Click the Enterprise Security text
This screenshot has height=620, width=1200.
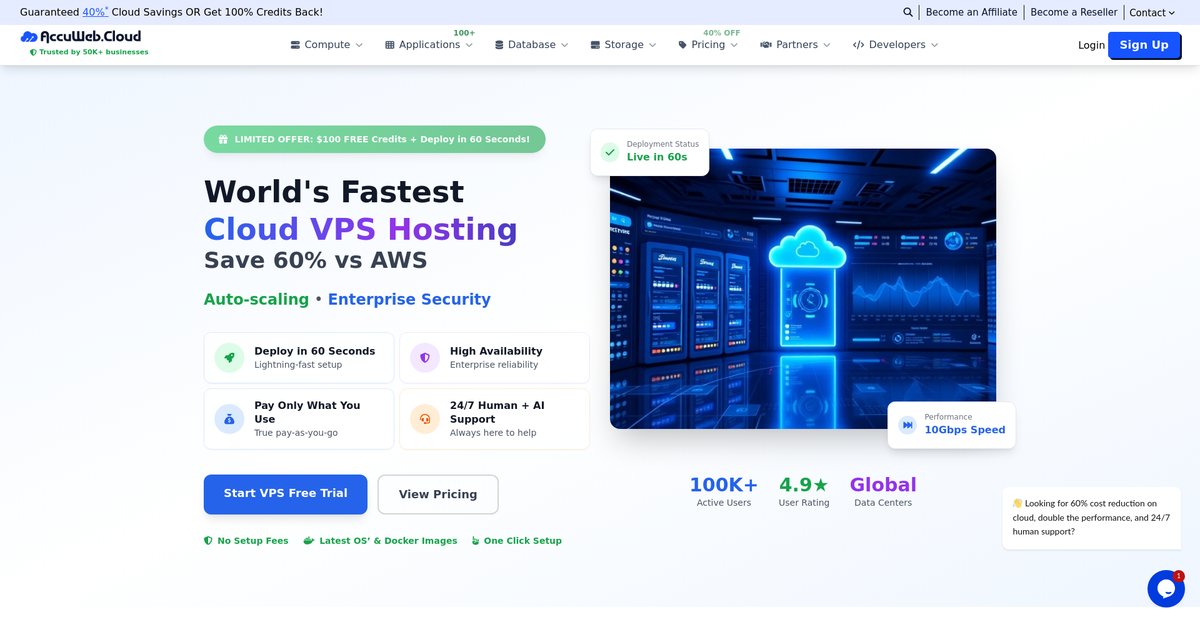409,299
